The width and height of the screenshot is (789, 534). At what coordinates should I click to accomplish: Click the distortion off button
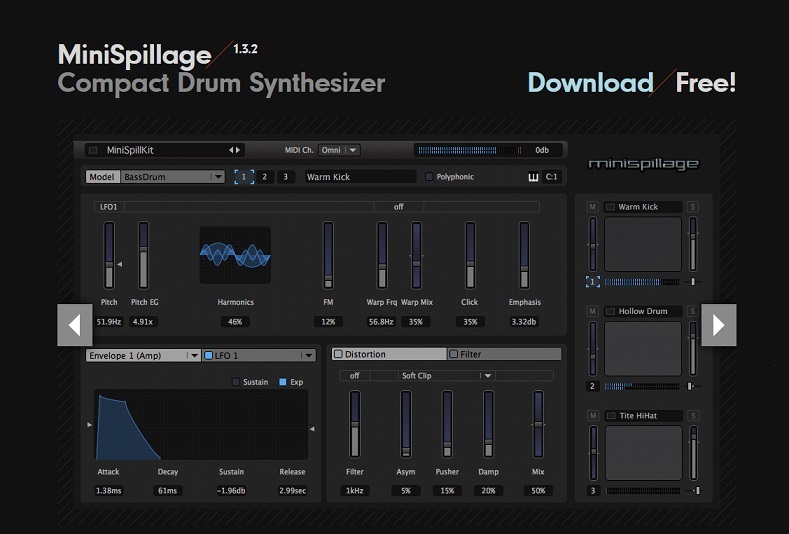pyautogui.click(x=354, y=375)
